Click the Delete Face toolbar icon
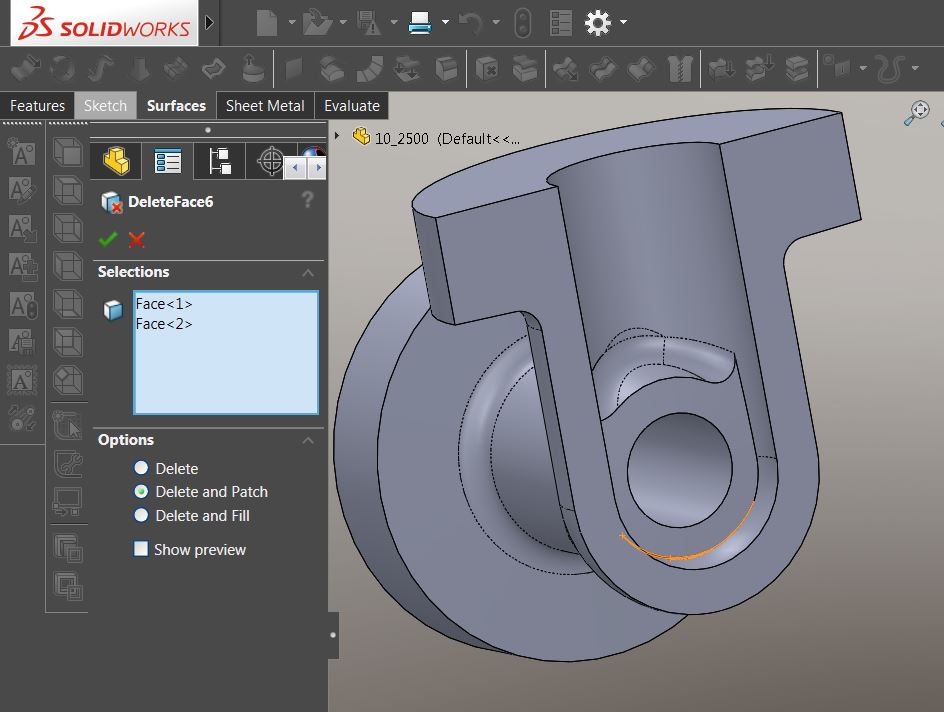 point(486,69)
